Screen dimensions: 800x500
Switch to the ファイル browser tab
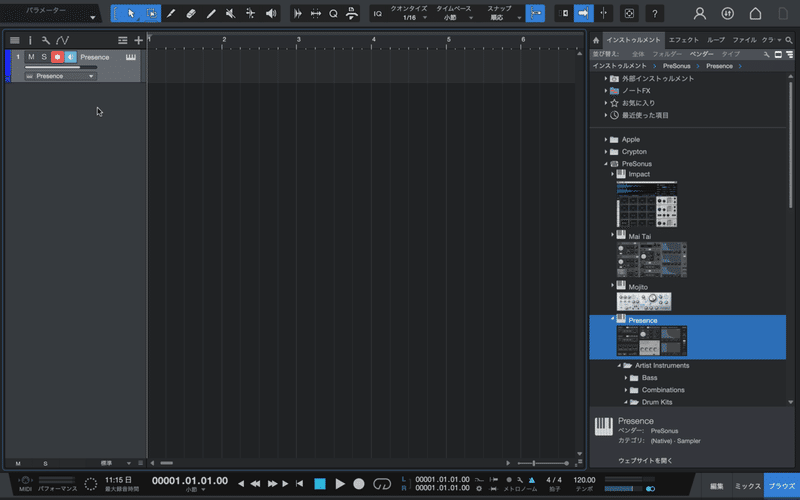point(744,40)
